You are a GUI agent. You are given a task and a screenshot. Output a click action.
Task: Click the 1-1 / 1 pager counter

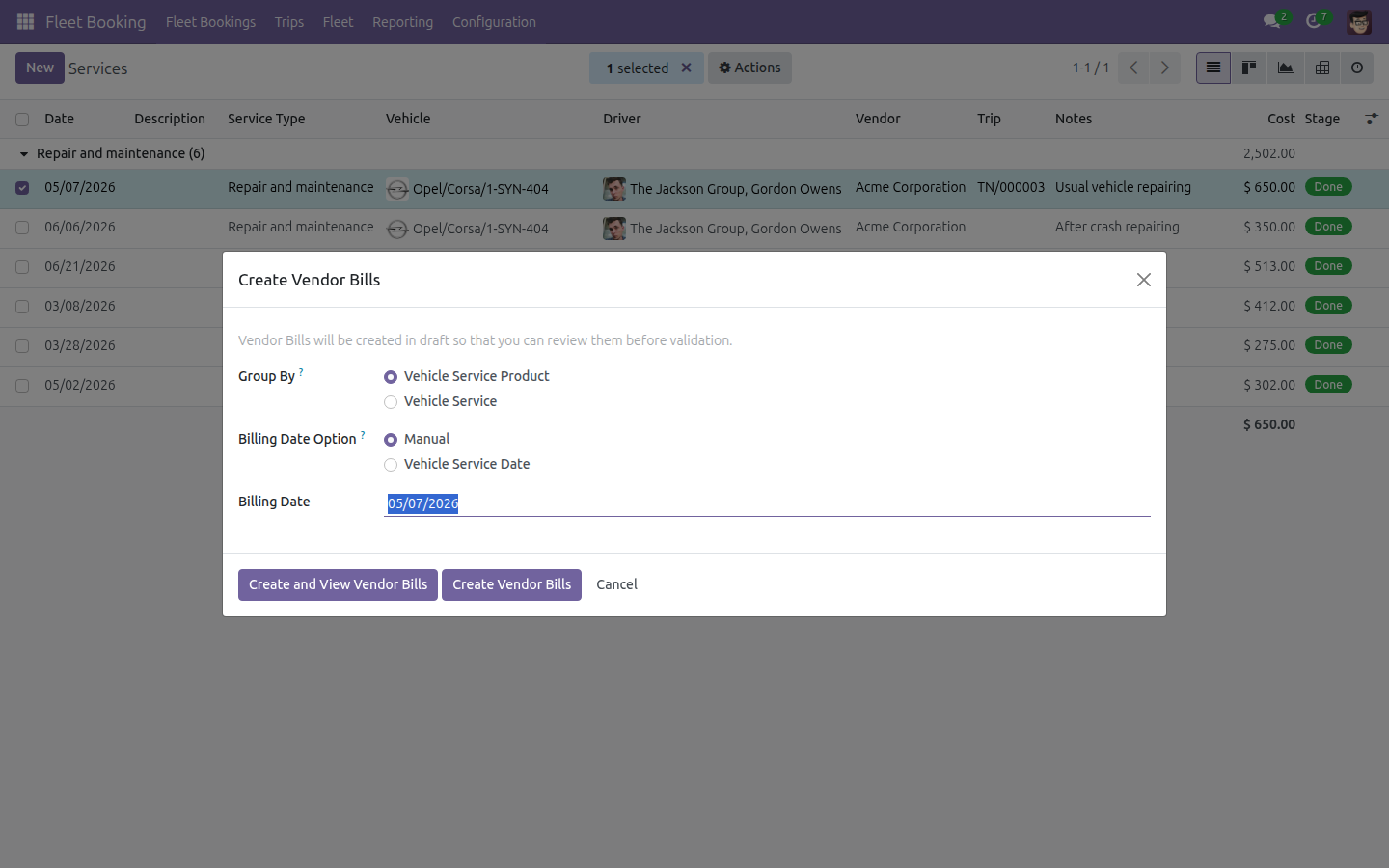coord(1091,68)
